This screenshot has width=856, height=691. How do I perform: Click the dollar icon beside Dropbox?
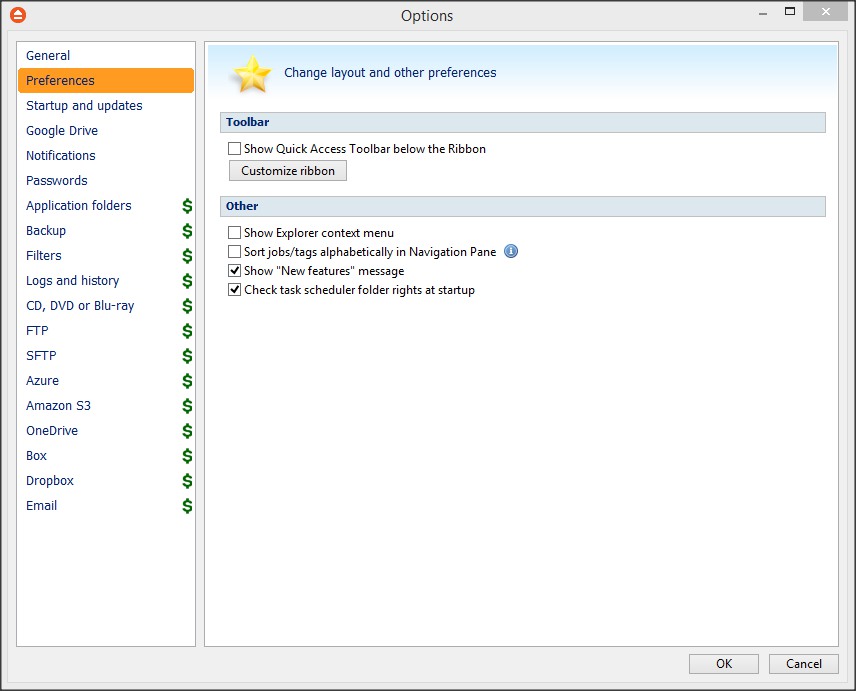(187, 481)
